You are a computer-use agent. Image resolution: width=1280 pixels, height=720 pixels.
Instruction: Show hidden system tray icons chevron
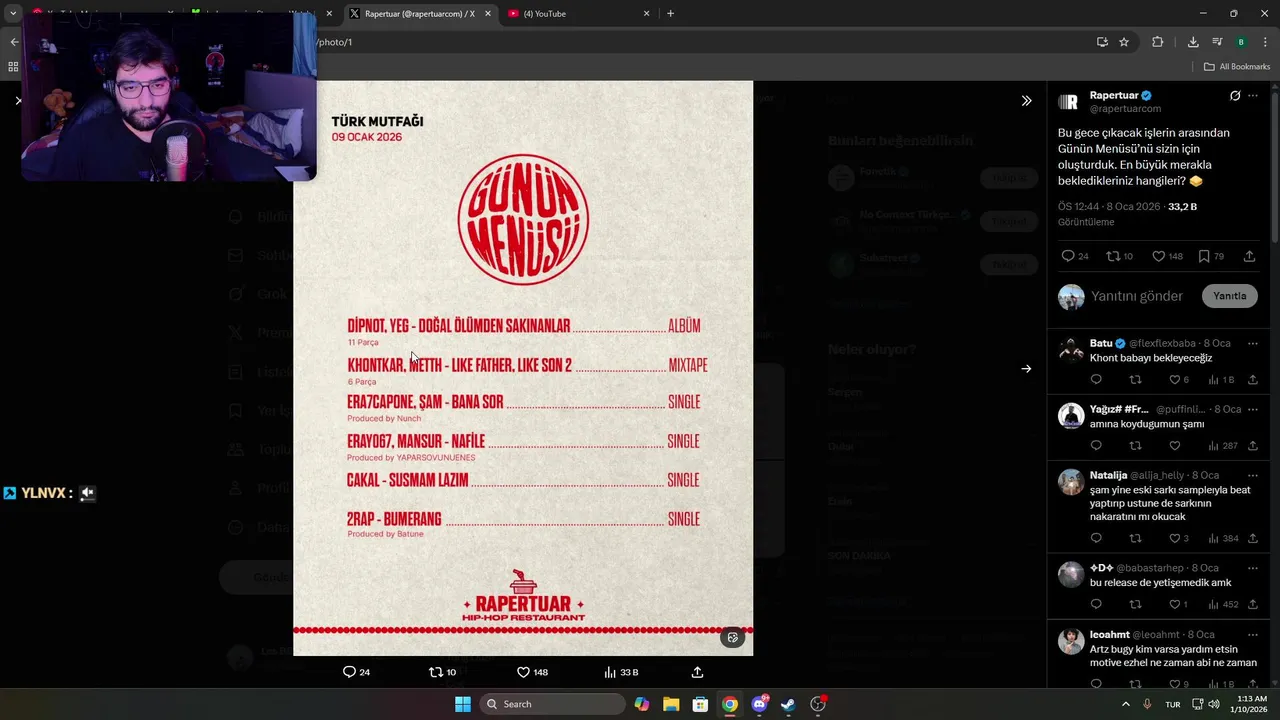click(1125, 704)
